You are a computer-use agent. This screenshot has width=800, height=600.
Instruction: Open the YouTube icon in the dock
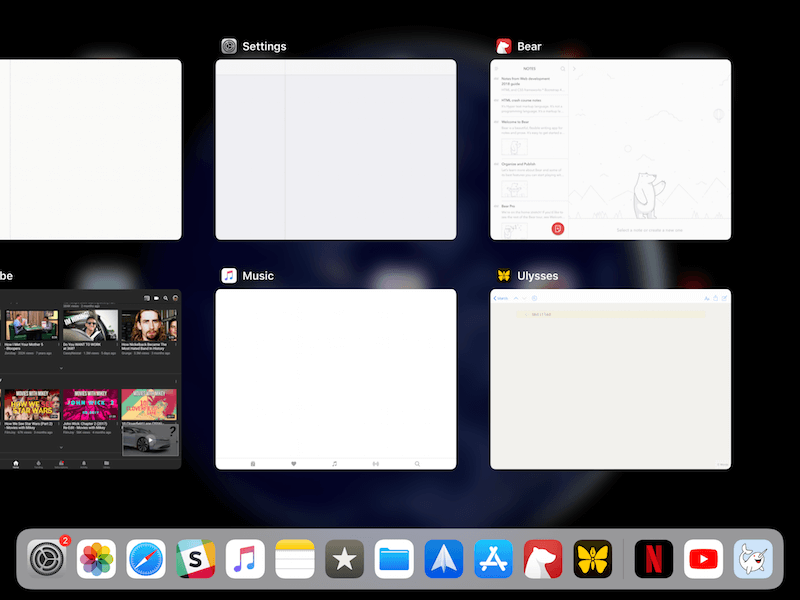pos(704,560)
